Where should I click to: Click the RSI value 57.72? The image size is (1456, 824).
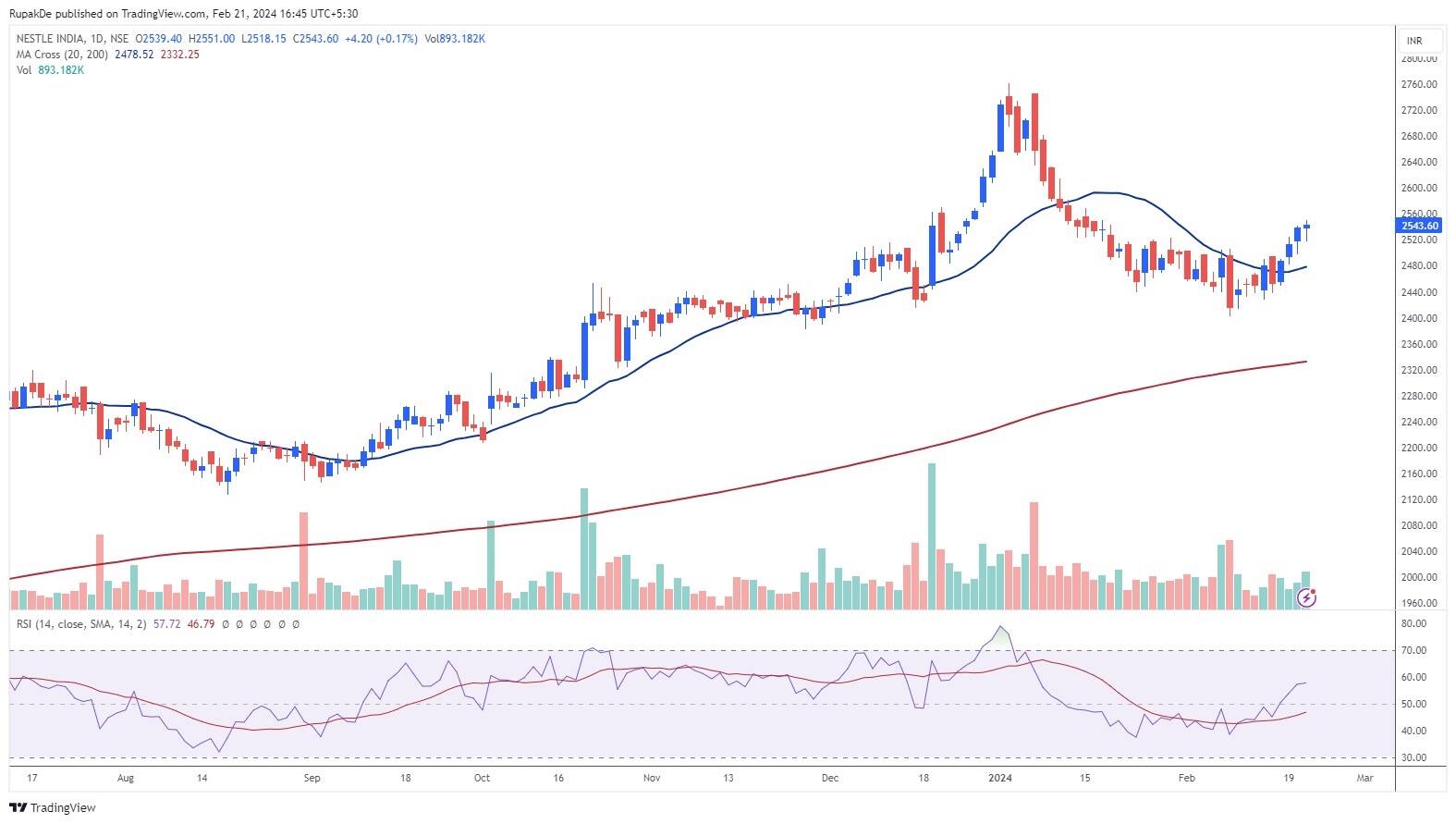[166, 624]
